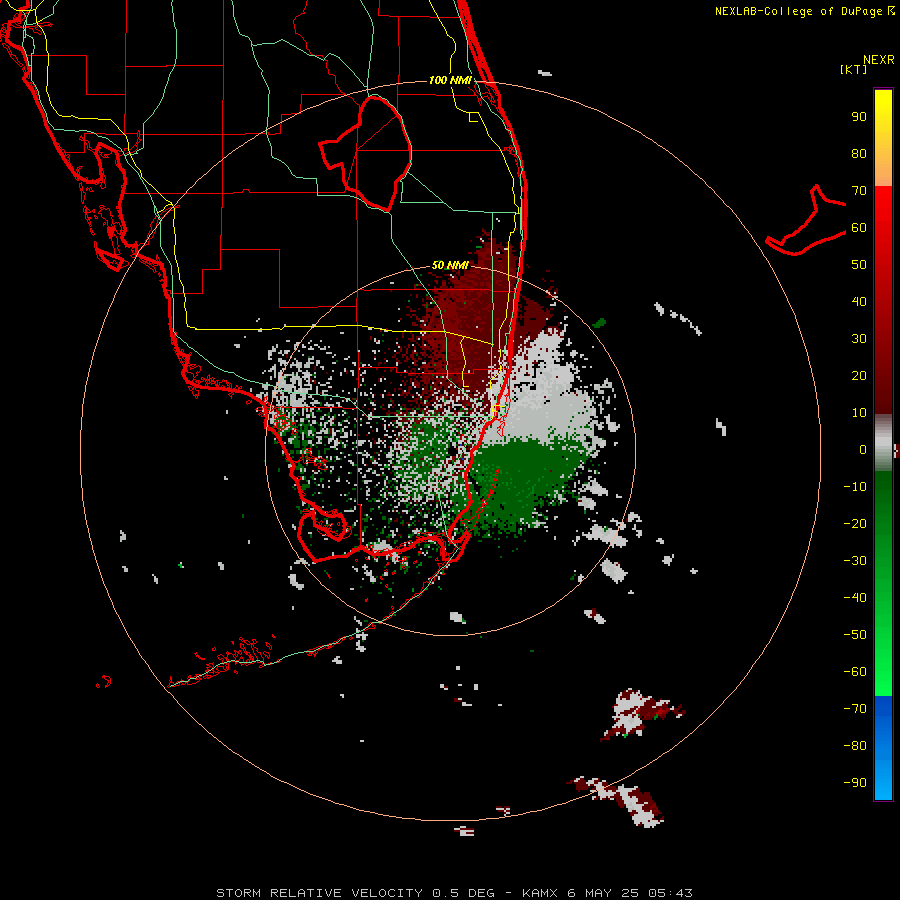Image resolution: width=900 pixels, height=900 pixels.
Task: Click the -70 value on velocity scale
Action: tap(855, 709)
